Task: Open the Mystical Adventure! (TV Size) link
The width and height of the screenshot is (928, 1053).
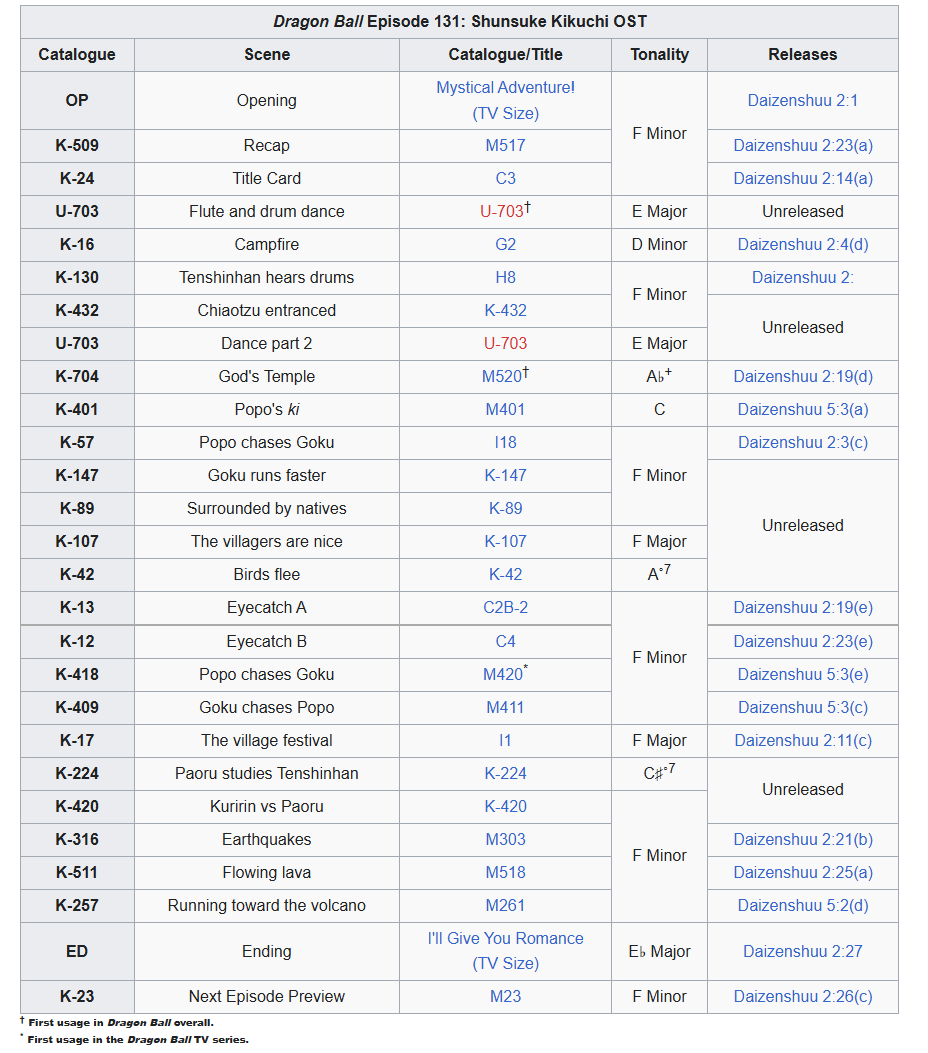Action: click(505, 100)
